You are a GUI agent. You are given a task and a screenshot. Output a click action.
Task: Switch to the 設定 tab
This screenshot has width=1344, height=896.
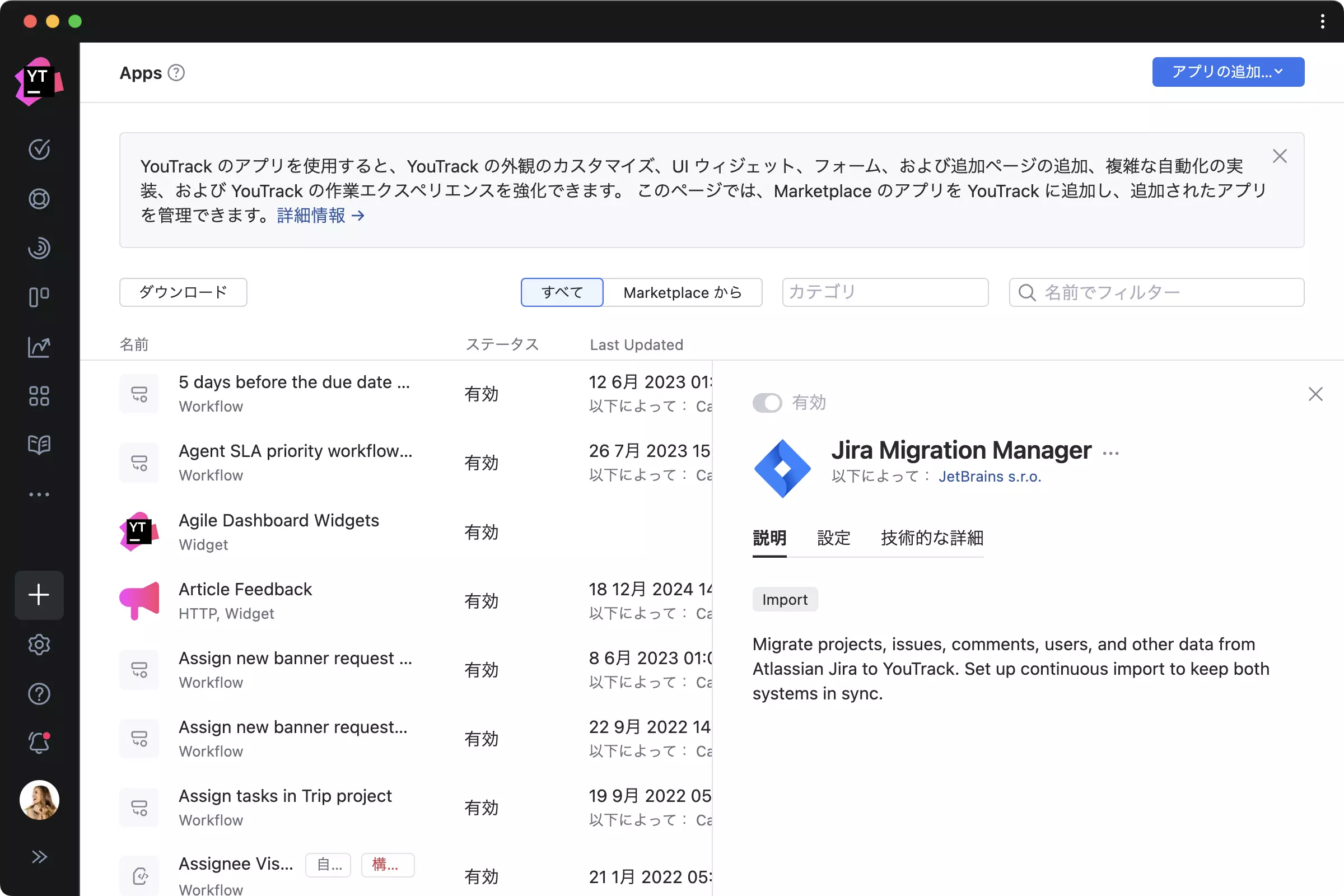(x=833, y=538)
